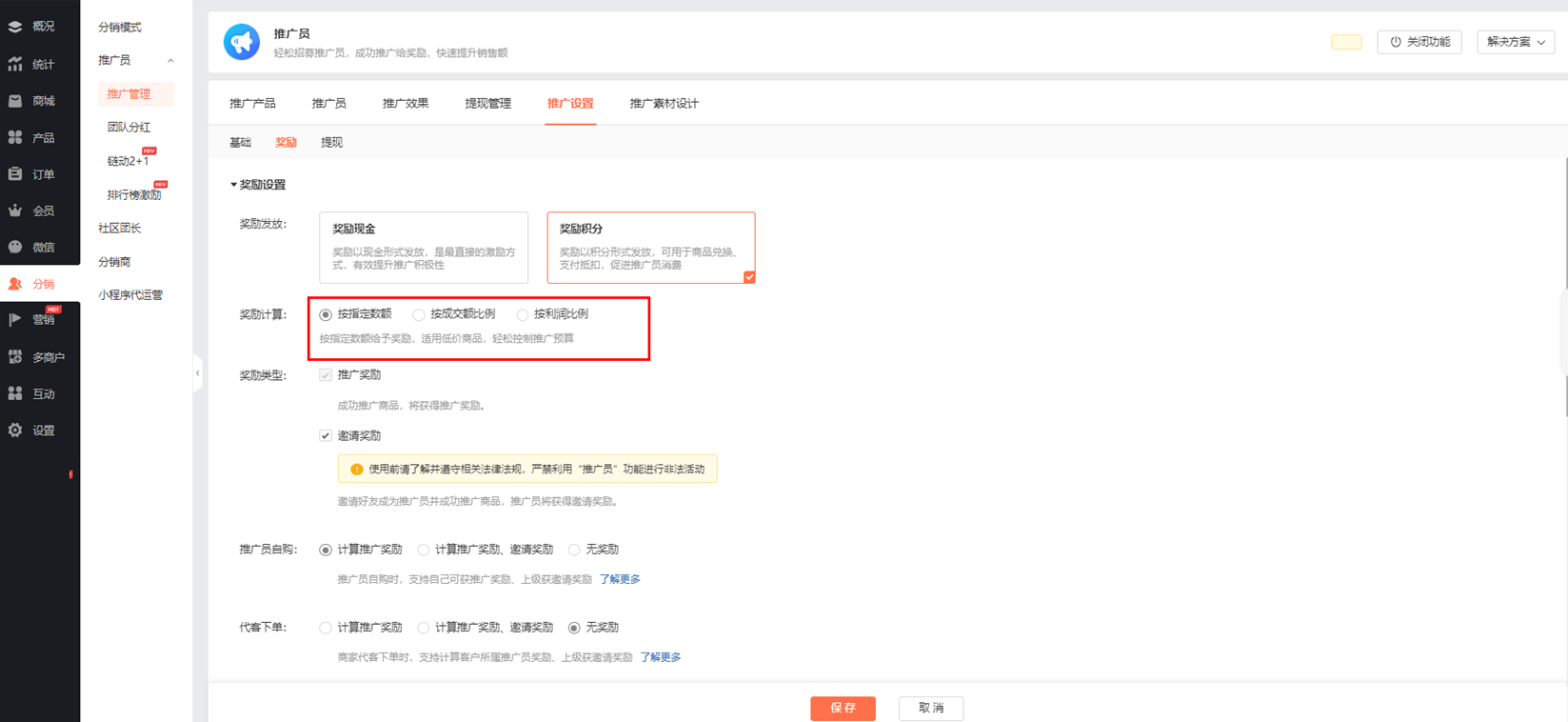Open 排行榜激励 in the submenu
Screen dimensions: 1568x722
134,194
